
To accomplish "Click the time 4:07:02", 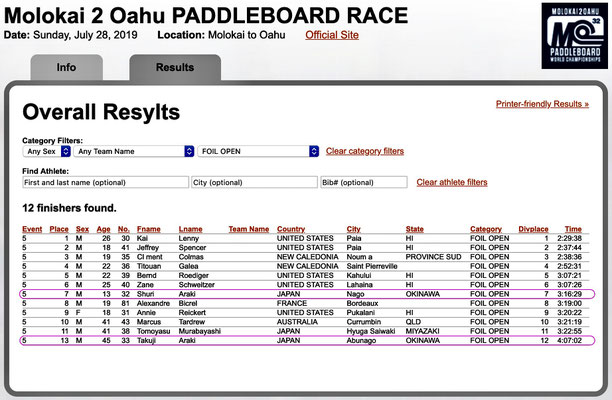I will coord(569,341).
